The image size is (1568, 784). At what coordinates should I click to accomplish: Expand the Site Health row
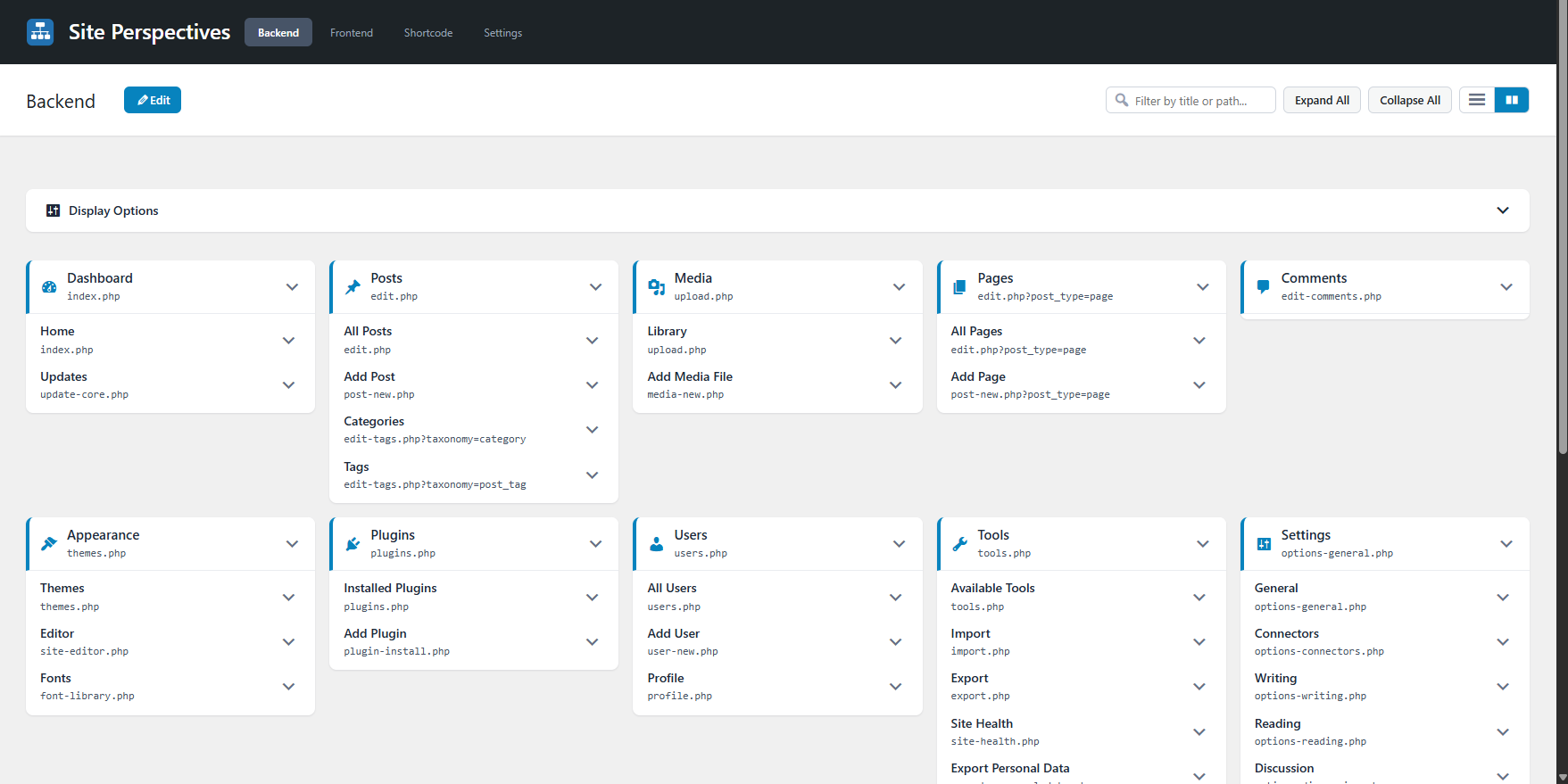pos(1199,732)
